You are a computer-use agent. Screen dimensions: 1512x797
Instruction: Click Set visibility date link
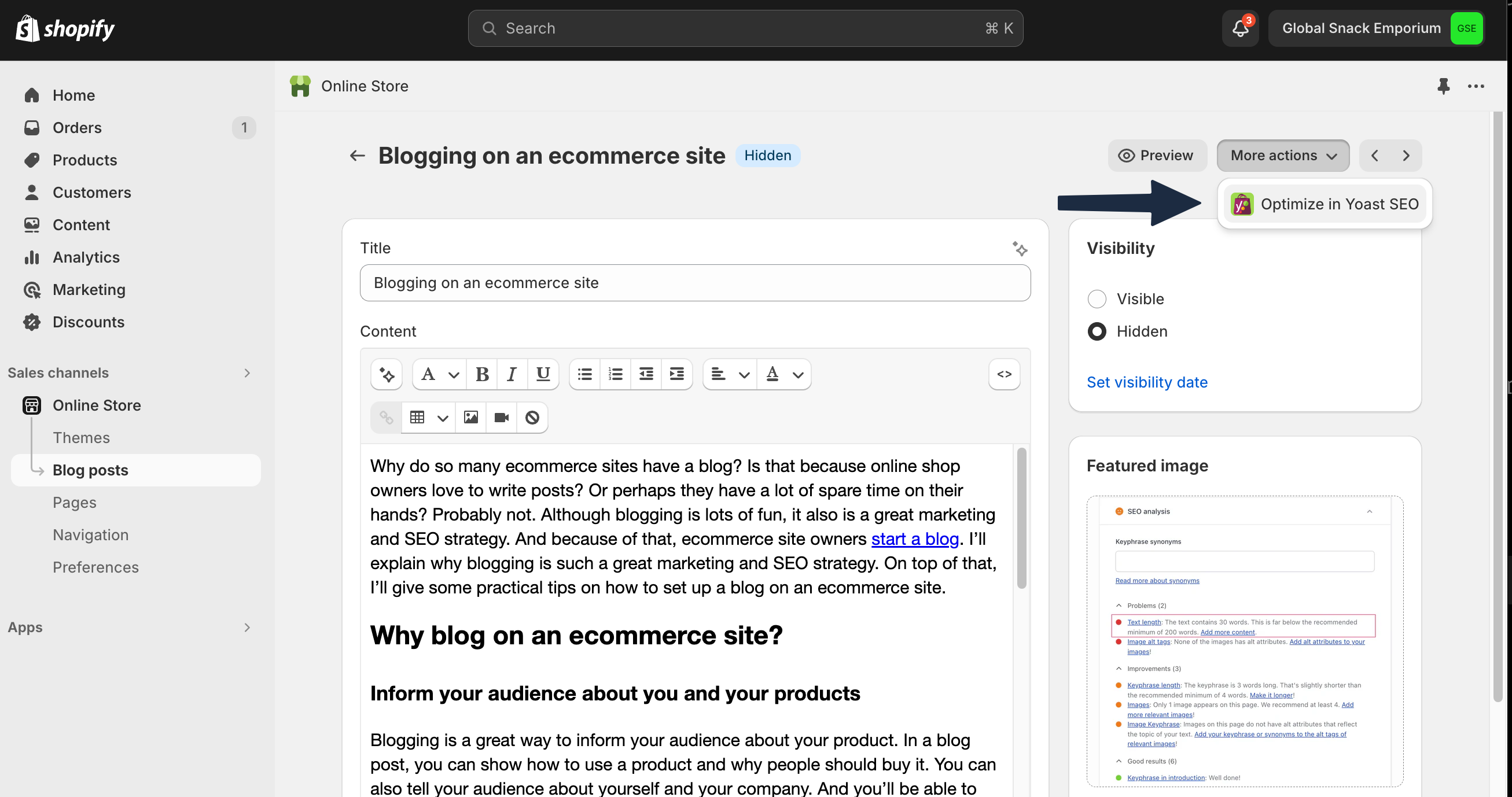[x=1147, y=382]
